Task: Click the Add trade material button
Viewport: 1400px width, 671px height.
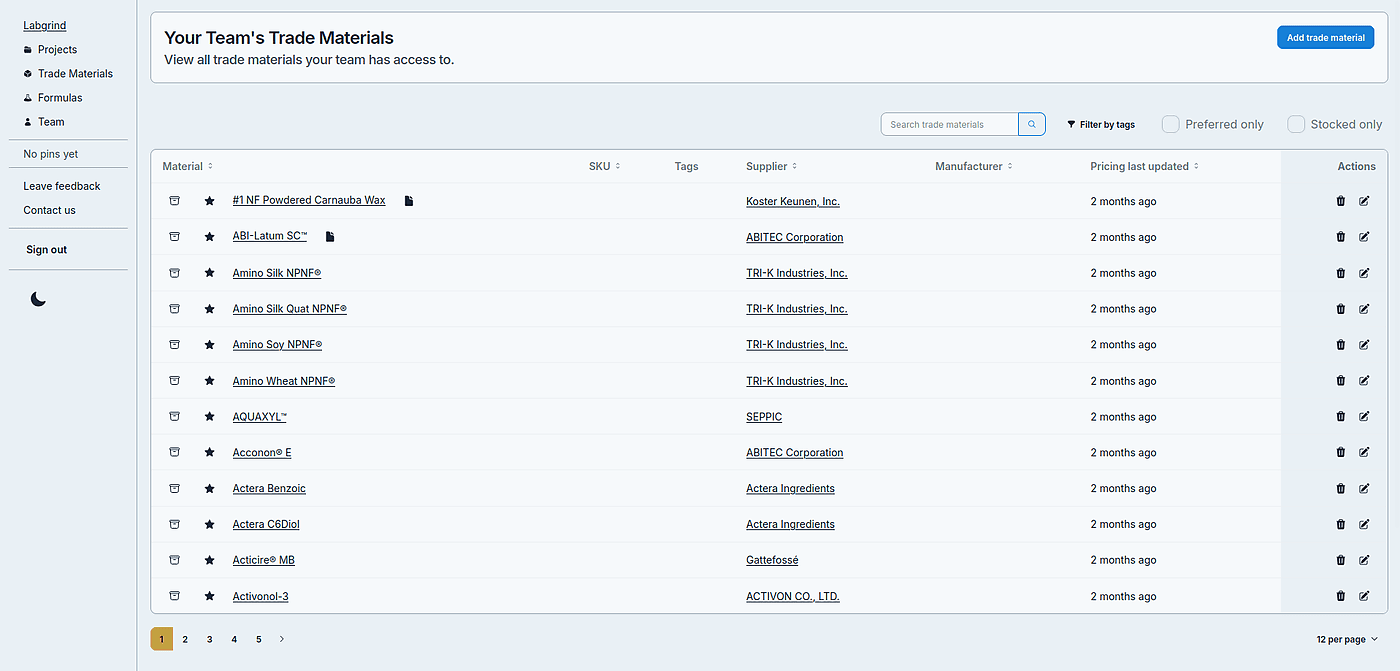Action: [x=1325, y=38]
